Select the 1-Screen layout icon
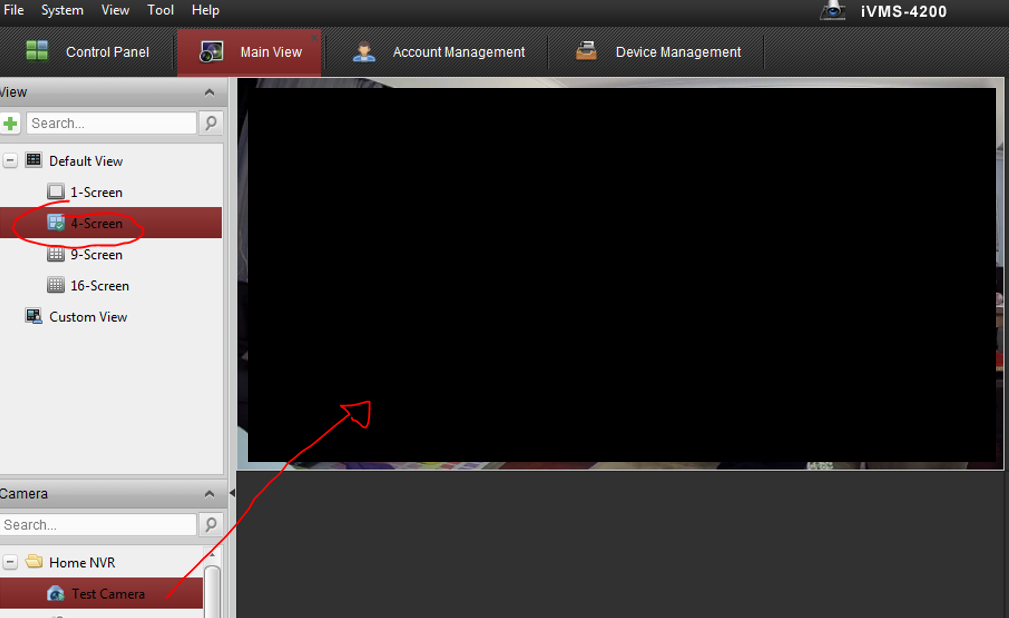This screenshot has width=1009, height=618. click(56, 192)
